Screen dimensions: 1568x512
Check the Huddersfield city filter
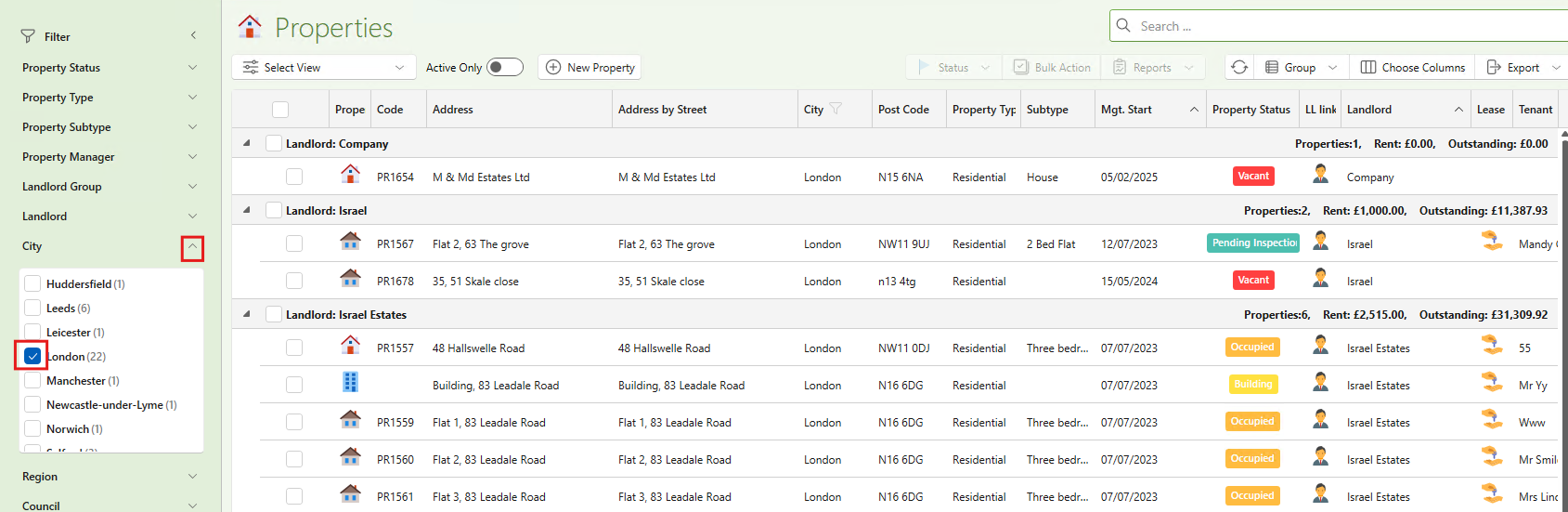tap(32, 283)
